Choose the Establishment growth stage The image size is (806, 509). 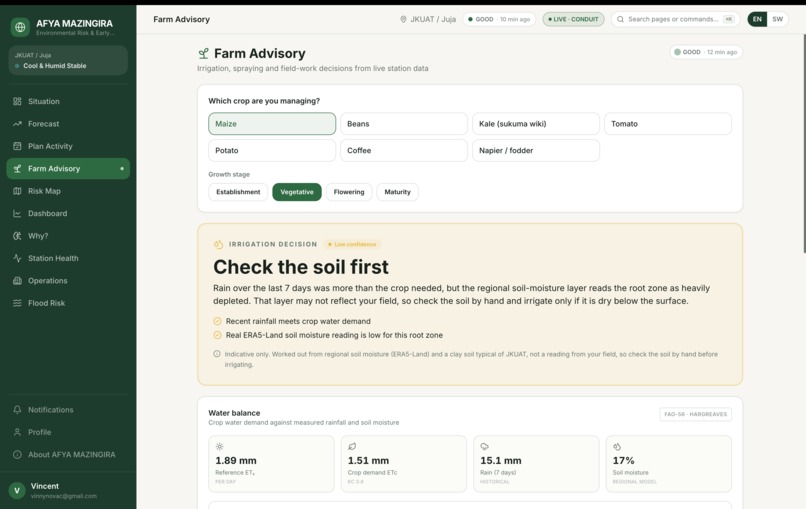coord(238,192)
